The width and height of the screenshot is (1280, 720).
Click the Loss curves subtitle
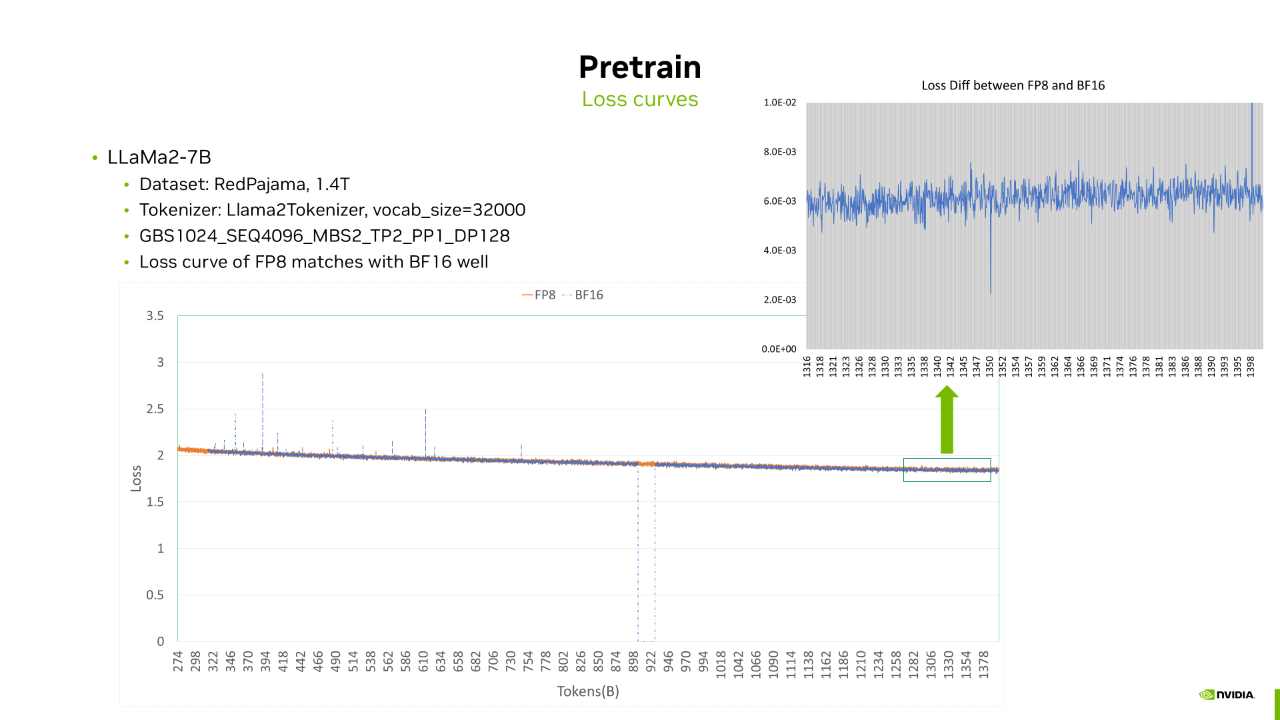[x=640, y=99]
